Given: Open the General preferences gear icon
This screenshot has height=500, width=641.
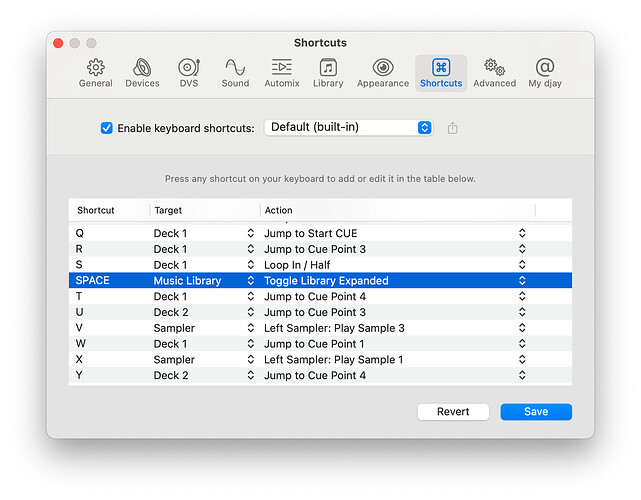Looking at the screenshot, I should 96,68.
